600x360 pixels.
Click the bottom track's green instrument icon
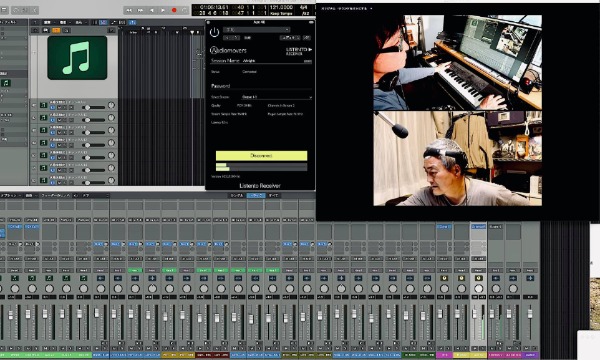[43, 180]
